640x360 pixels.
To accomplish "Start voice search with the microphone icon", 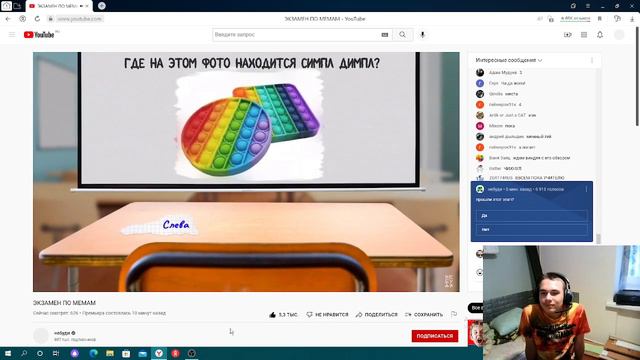I will [x=422, y=35].
